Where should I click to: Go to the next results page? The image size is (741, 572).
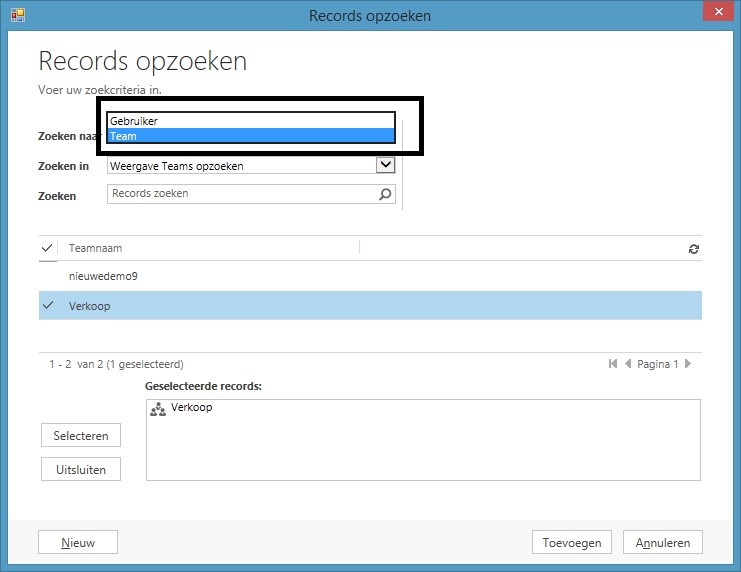pos(688,364)
